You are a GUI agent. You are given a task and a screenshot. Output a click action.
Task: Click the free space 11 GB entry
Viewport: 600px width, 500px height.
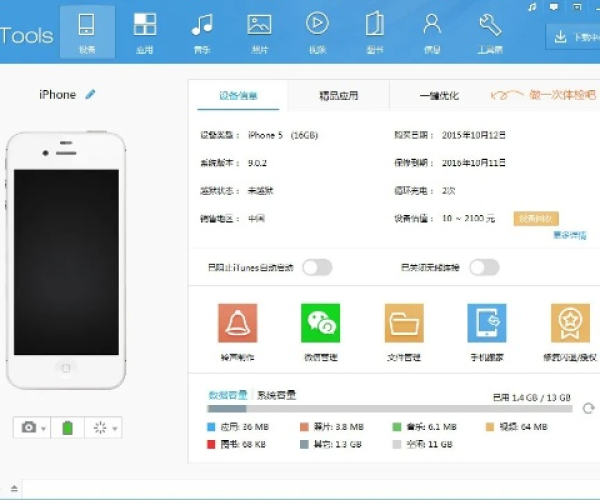429,445
